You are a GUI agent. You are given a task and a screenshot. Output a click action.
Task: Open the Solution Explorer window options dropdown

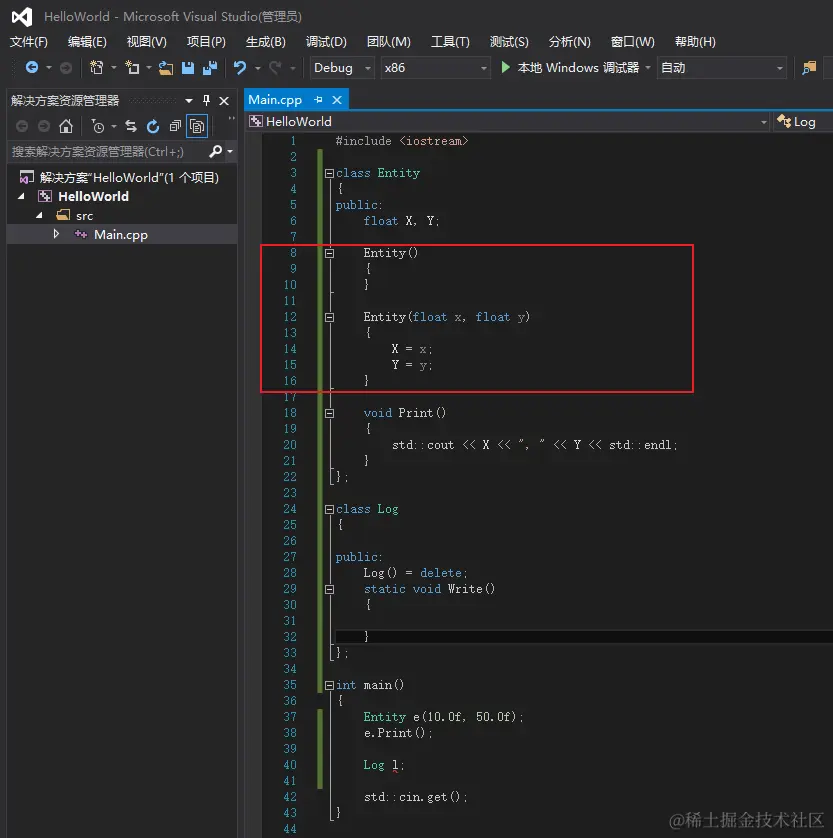(189, 100)
